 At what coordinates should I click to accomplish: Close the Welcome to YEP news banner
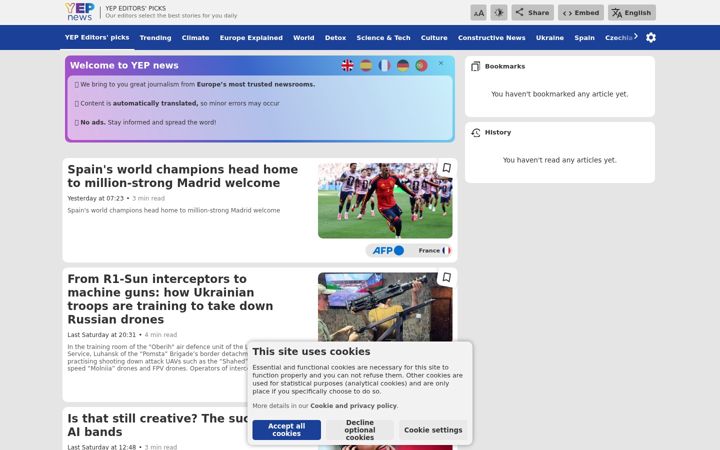point(441,63)
